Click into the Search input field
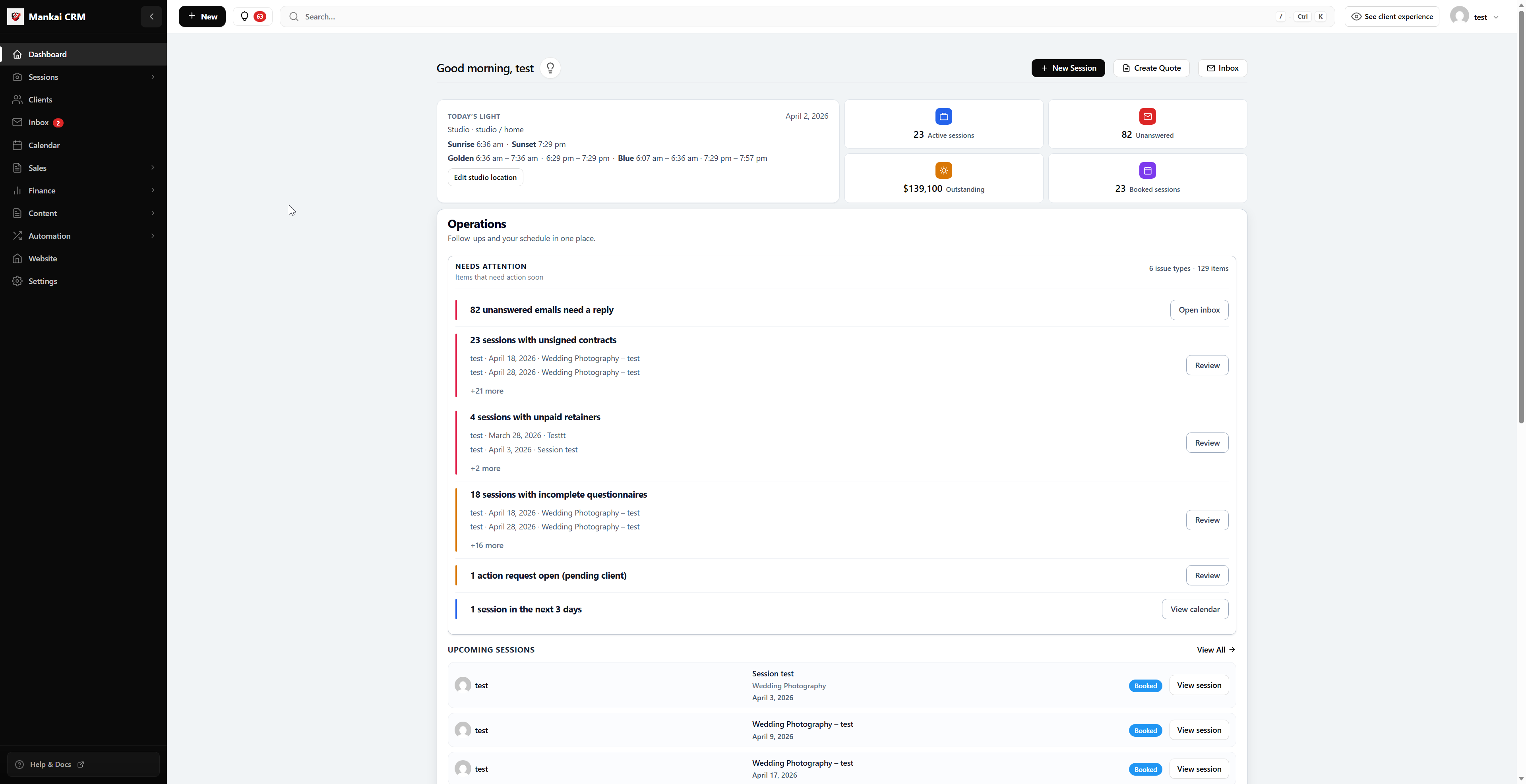This screenshot has width=1526, height=784. tap(770, 17)
